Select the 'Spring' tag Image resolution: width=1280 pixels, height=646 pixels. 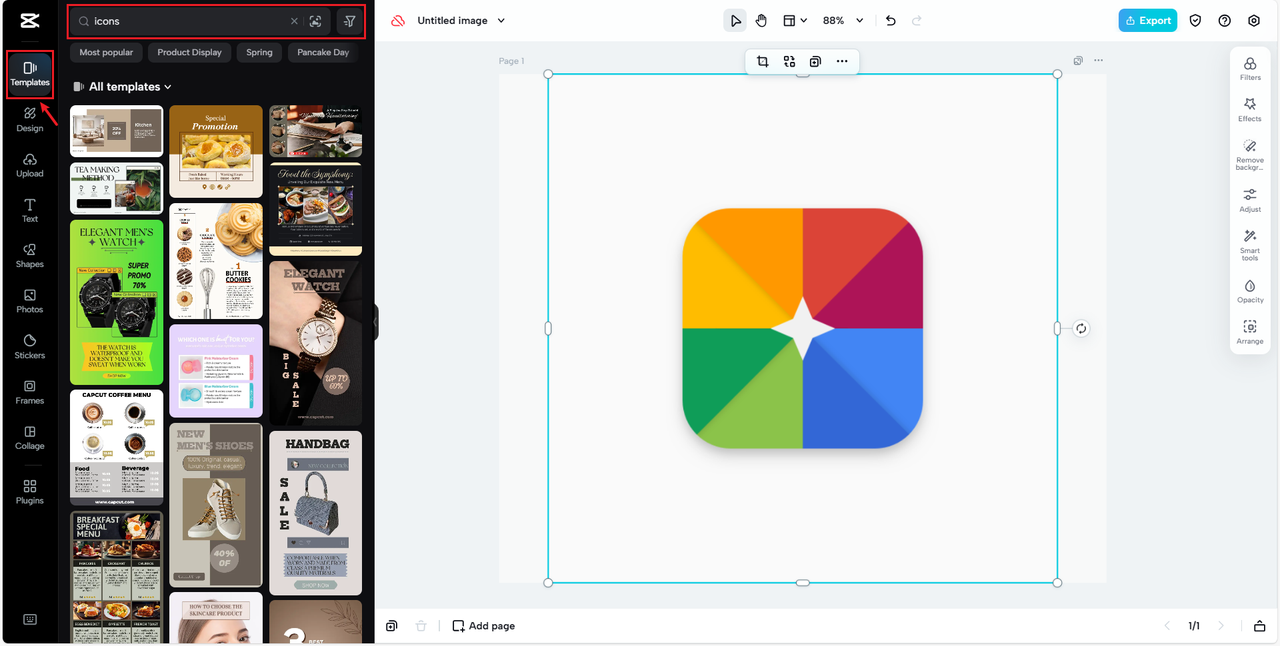point(259,52)
